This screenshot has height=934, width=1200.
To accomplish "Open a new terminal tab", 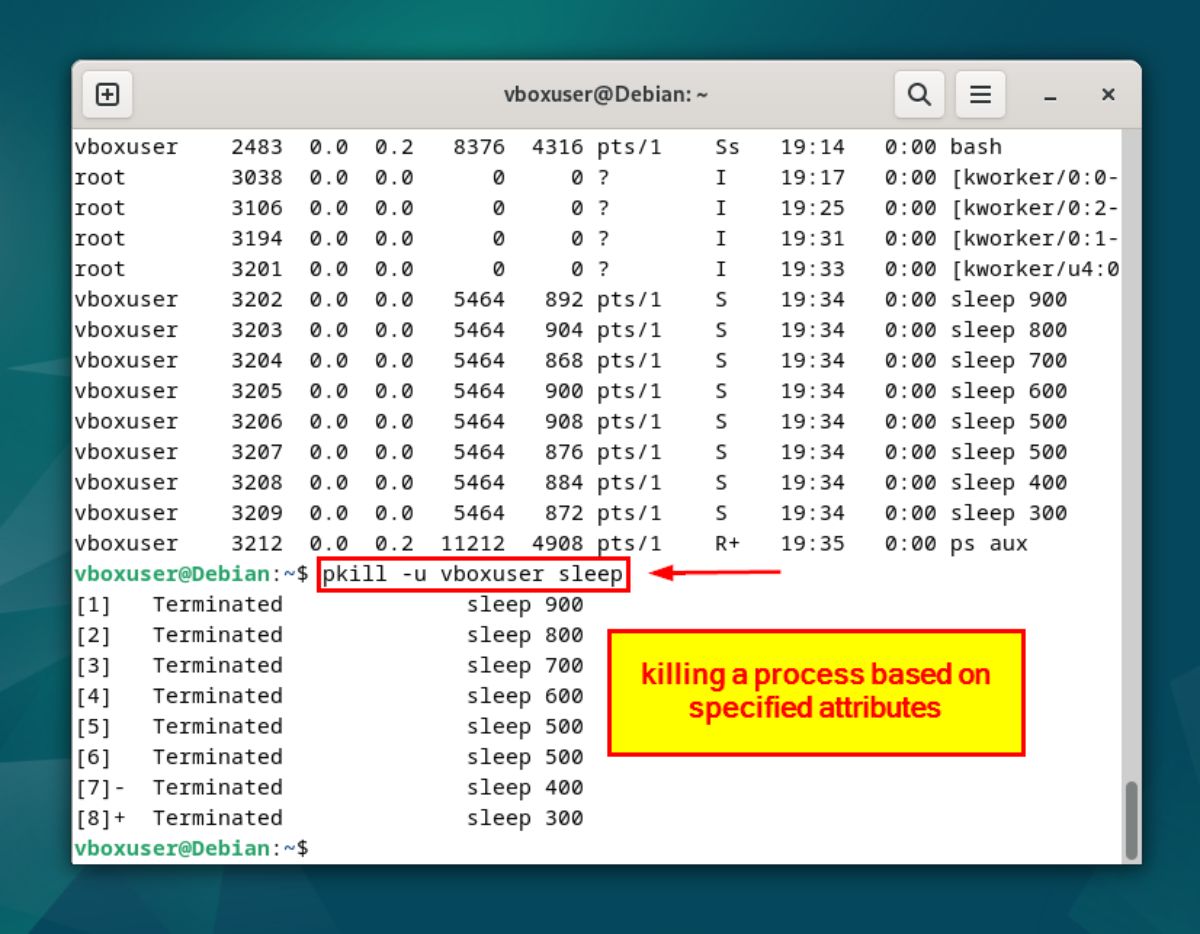I will (x=107, y=94).
